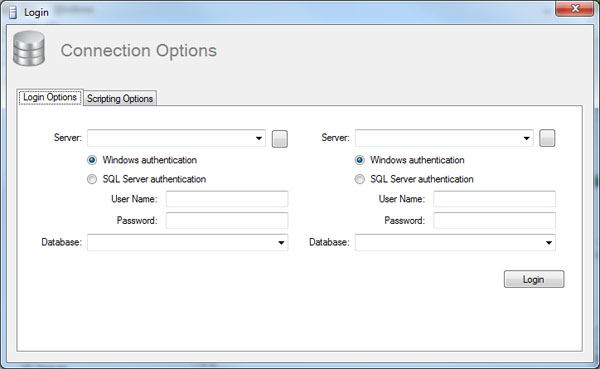Open the left Database dropdown arrow
This screenshot has height=369, width=600.
coord(281,243)
